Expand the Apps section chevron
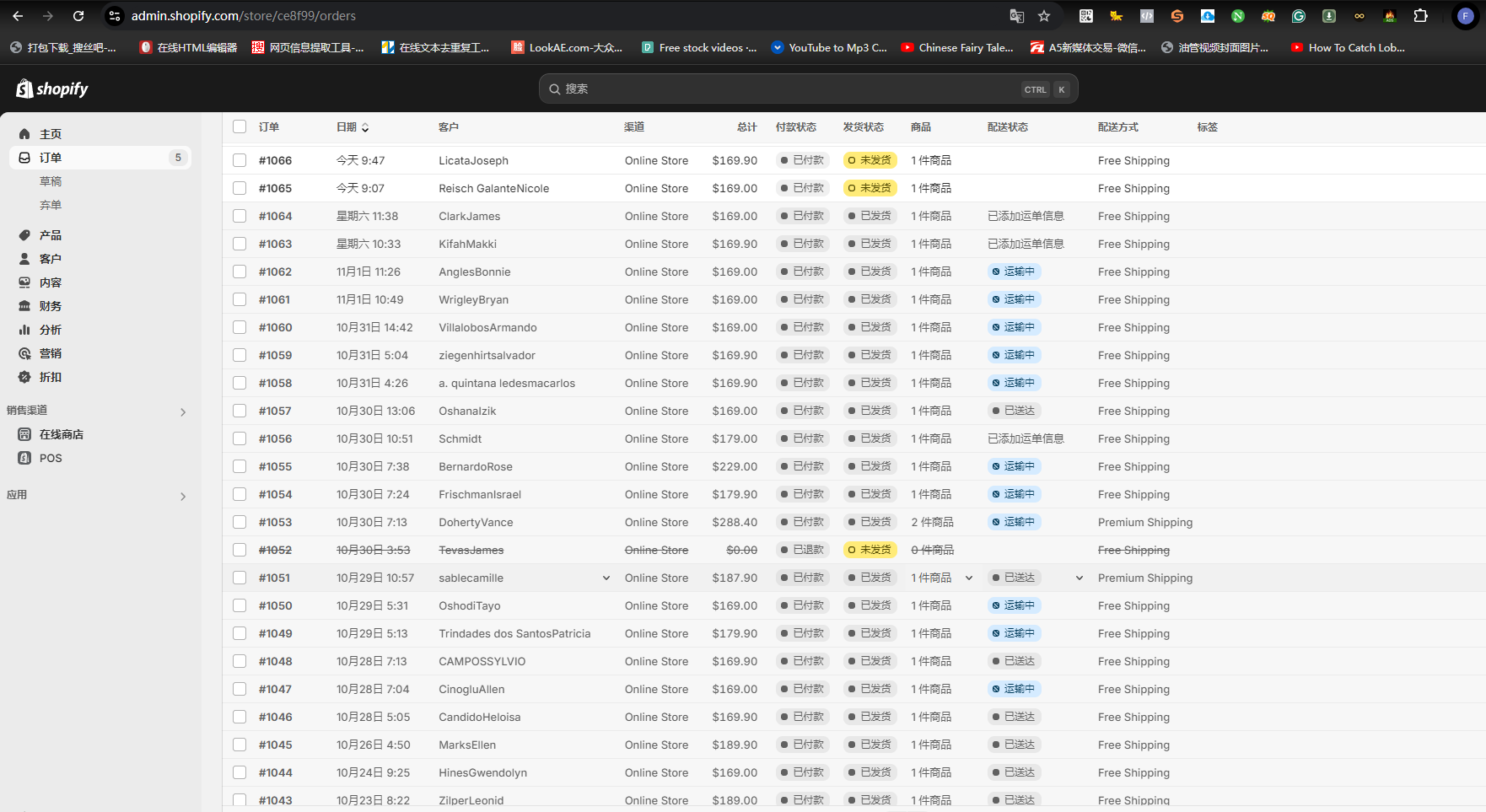1486x812 pixels. (183, 497)
